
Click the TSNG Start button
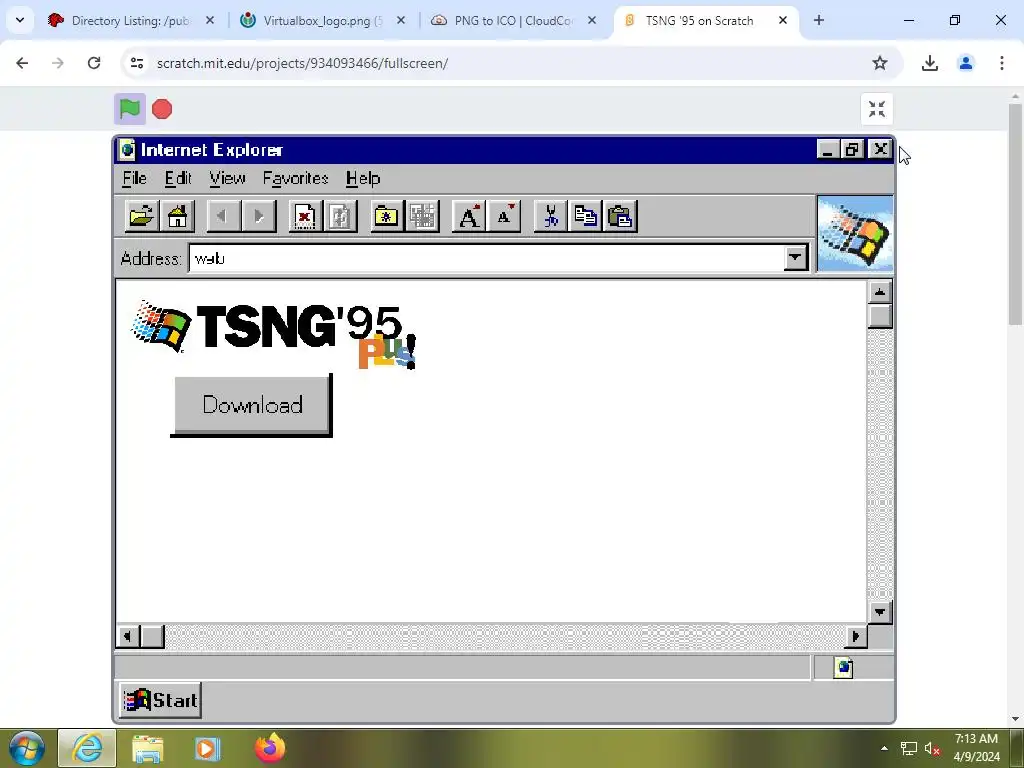(x=160, y=700)
